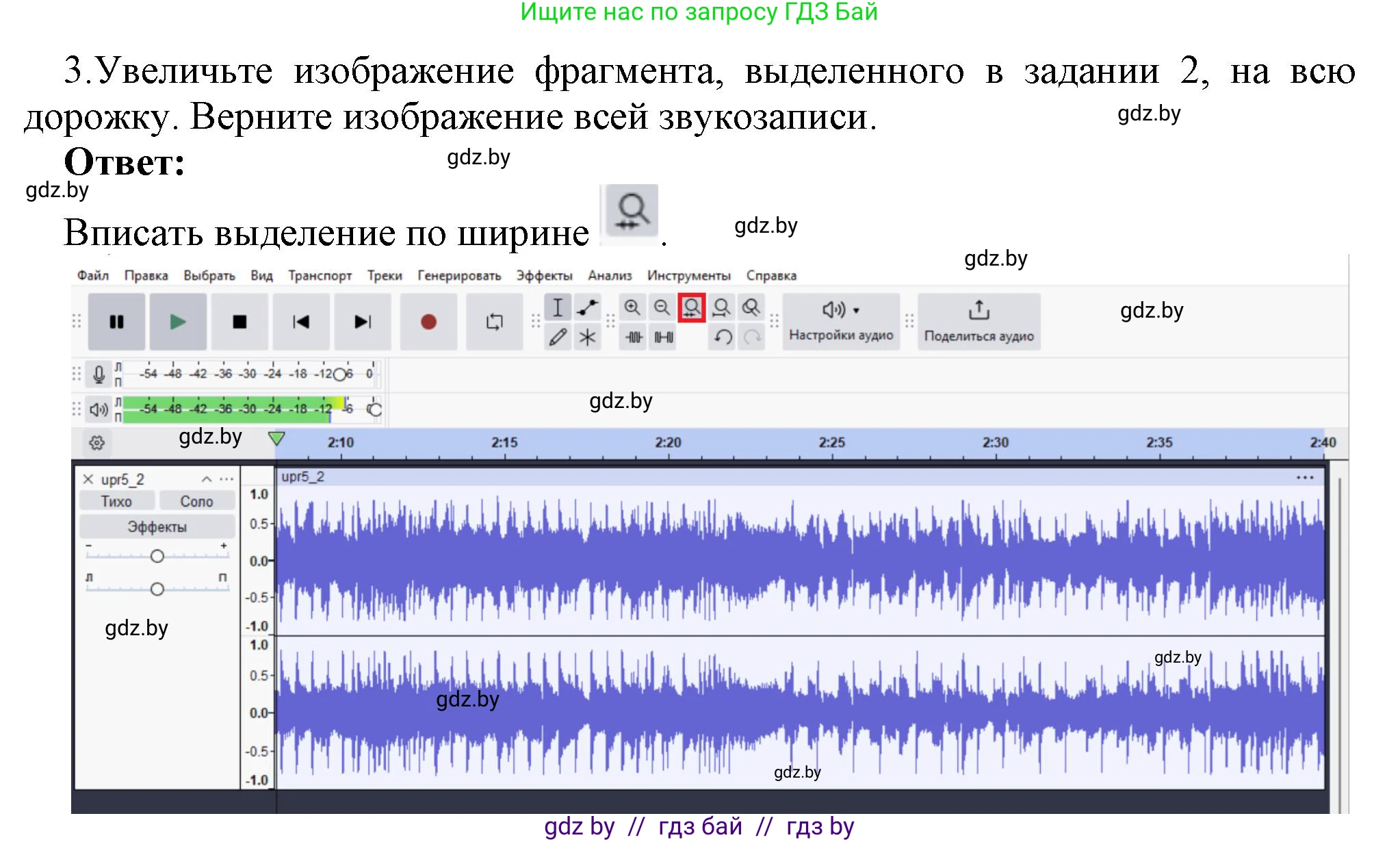
Task: Open the track options menu (three dots)
Action: point(228,479)
